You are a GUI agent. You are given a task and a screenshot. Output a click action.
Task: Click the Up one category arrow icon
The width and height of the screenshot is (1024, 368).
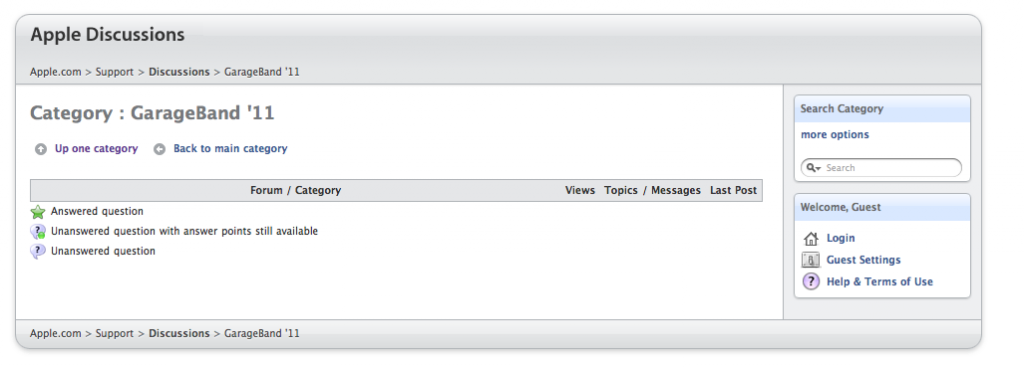[40, 149]
